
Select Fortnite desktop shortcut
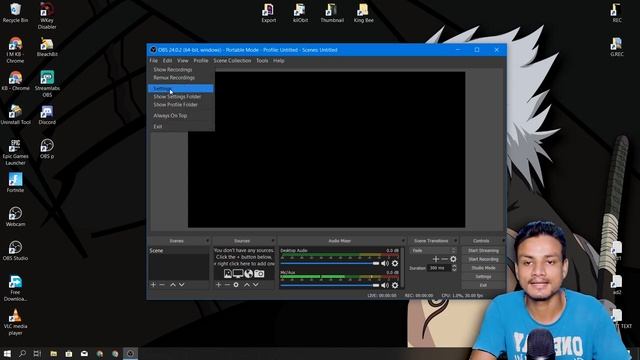15,182
